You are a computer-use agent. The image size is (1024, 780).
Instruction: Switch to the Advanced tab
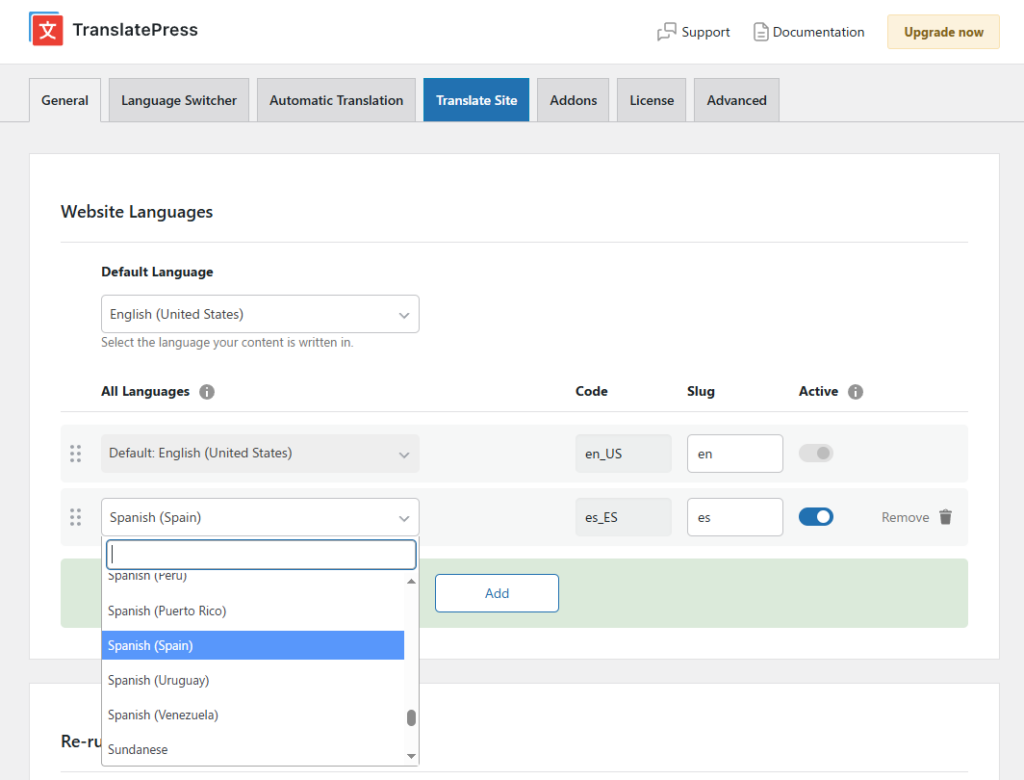[736, 99]
